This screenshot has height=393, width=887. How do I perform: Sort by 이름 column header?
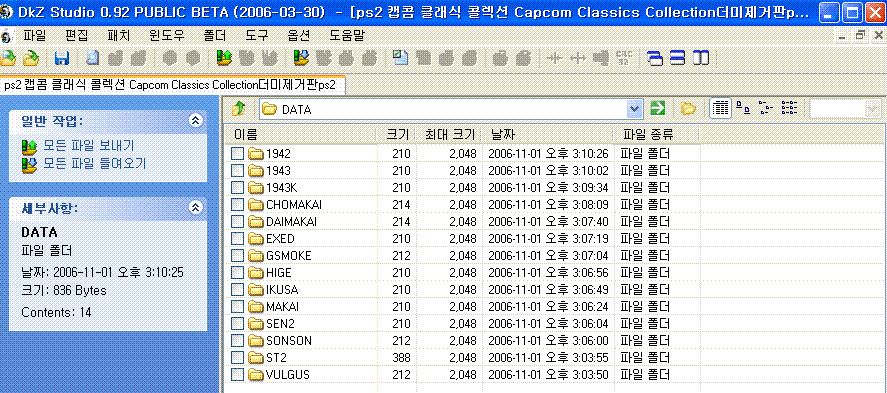point(300,135)
